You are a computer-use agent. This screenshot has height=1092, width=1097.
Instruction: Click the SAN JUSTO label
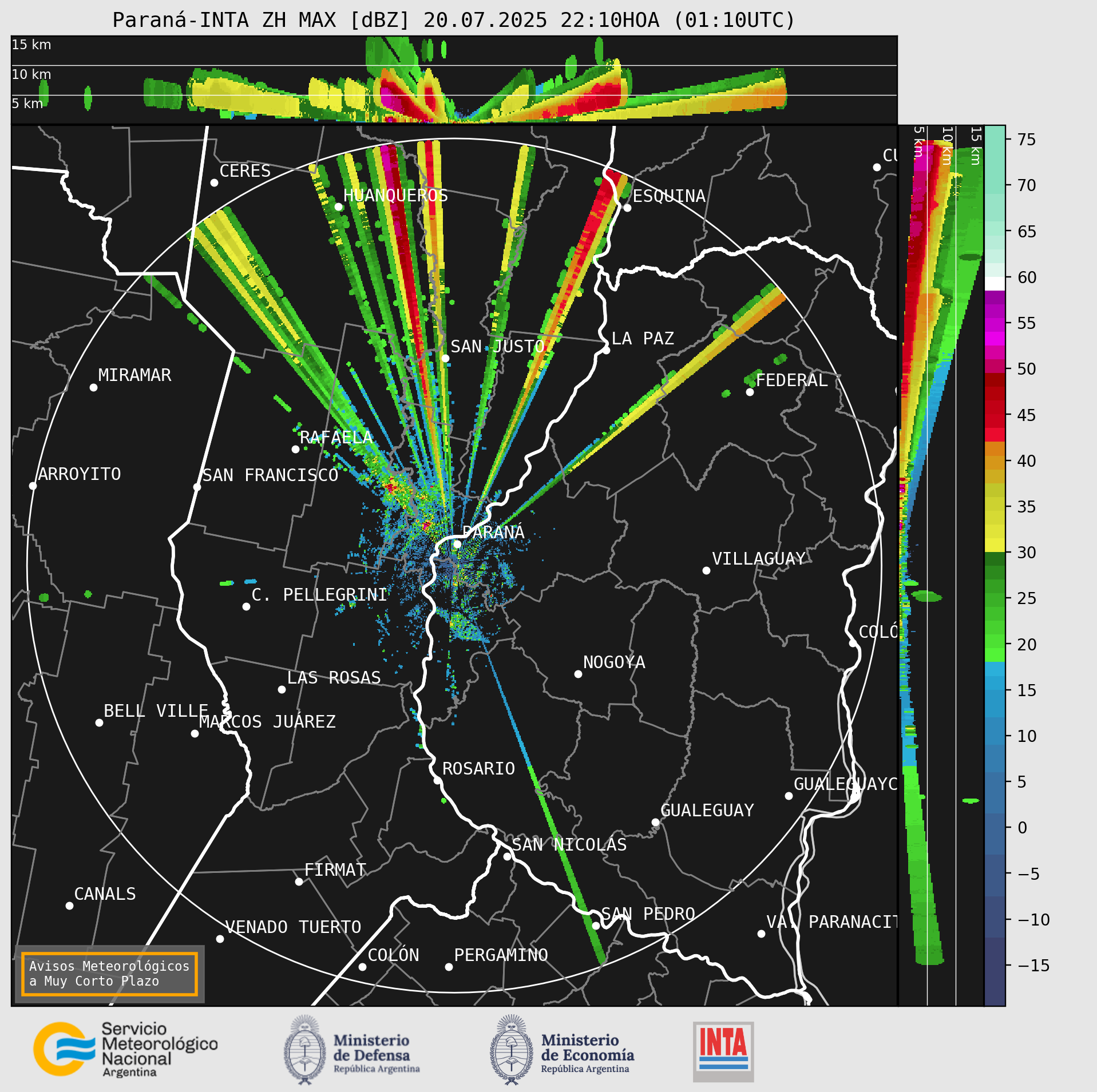tap(497, 346)
